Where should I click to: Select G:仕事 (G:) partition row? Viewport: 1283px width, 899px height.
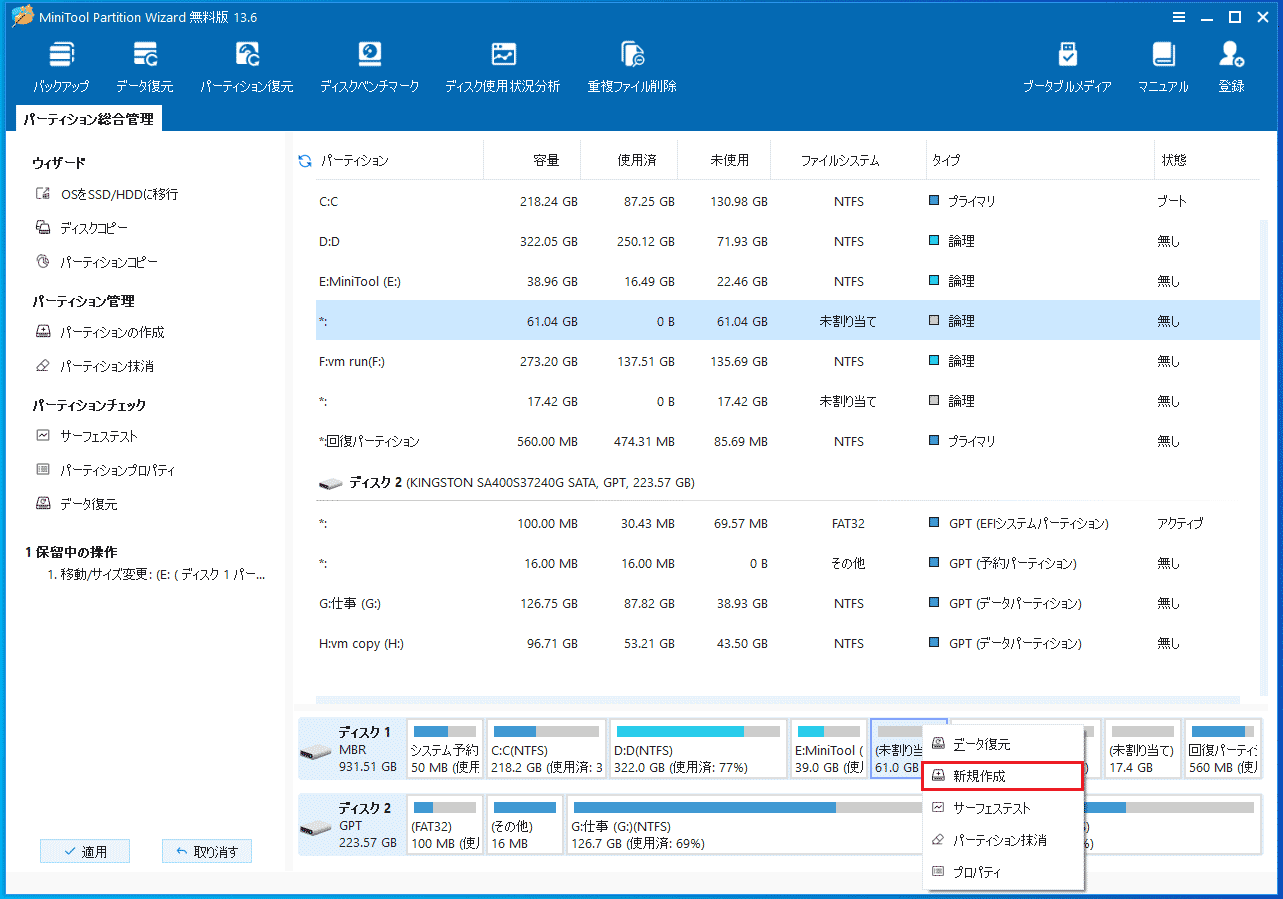(x=787, y=603)
